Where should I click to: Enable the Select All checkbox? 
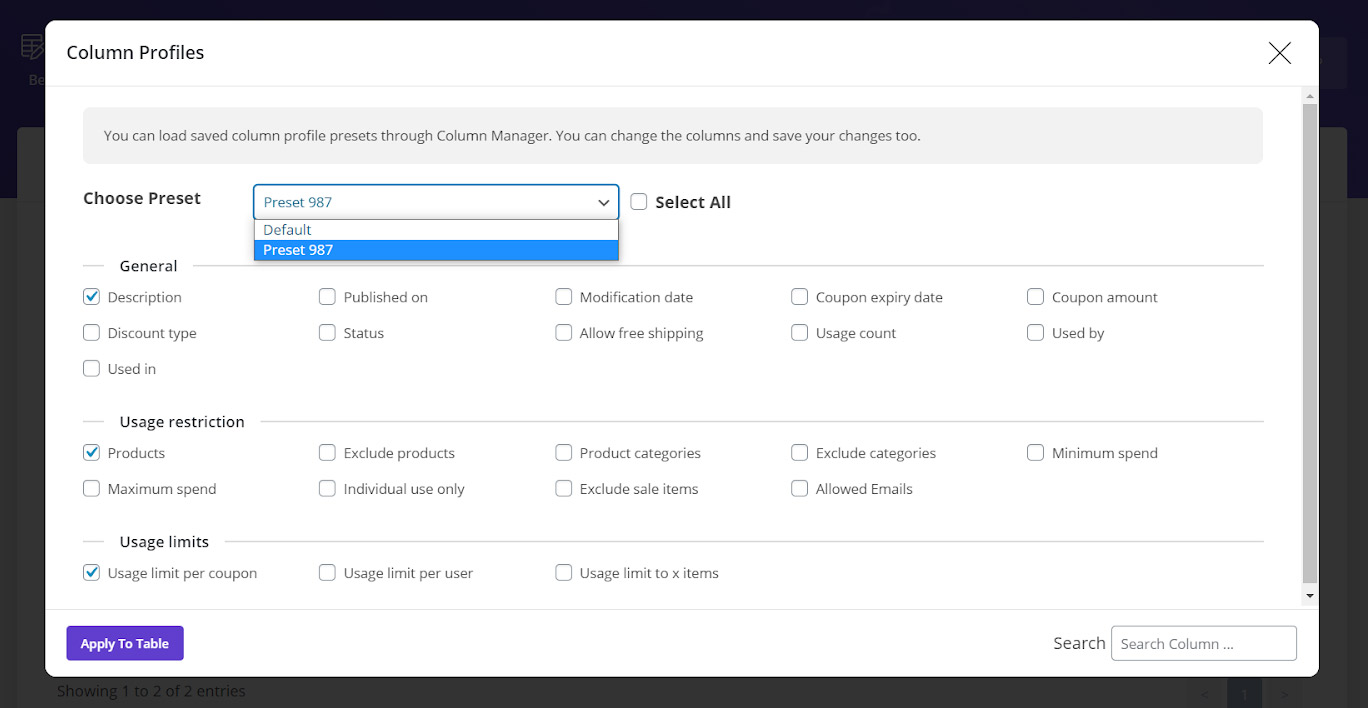click(639, 202)
